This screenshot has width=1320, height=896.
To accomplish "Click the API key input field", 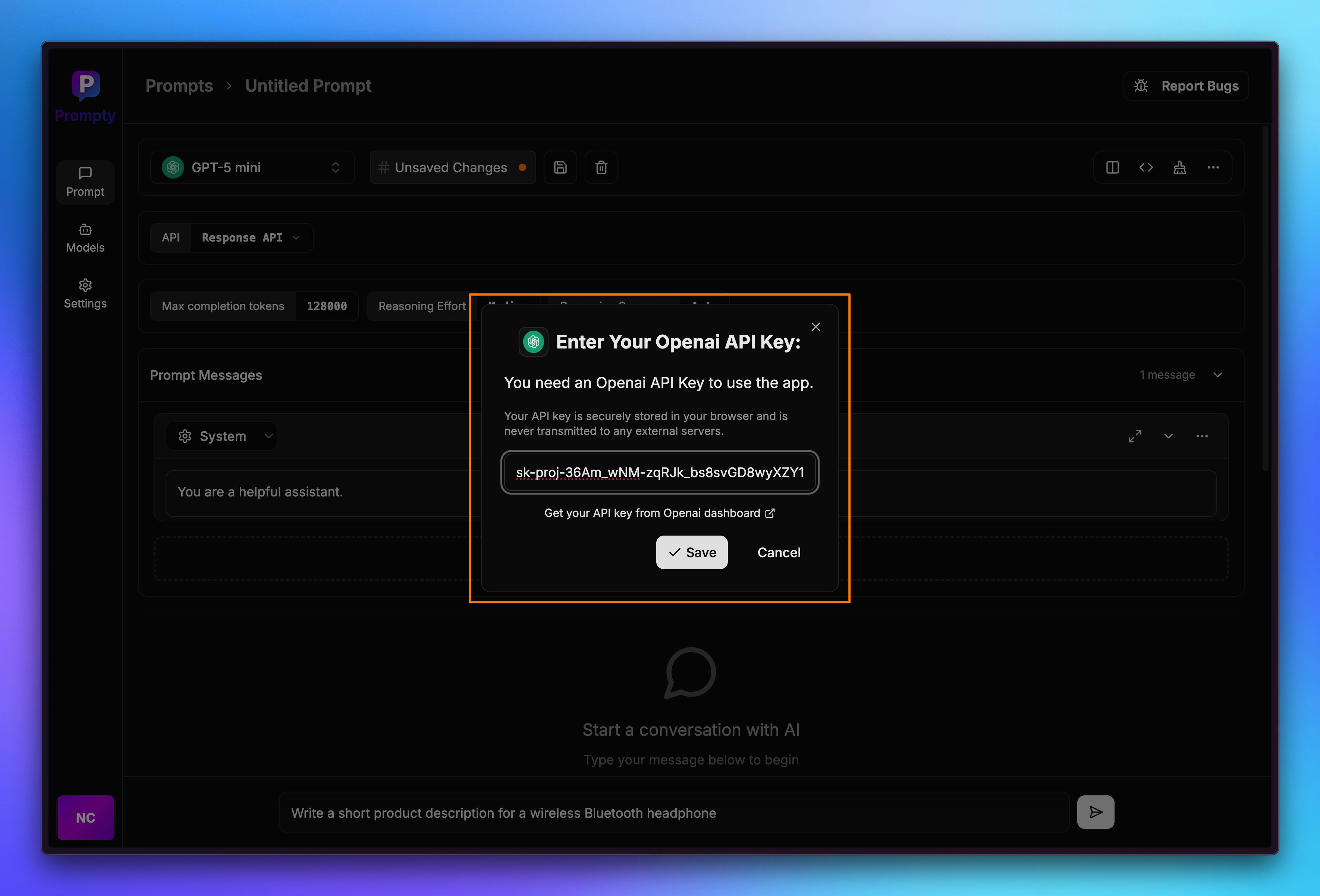I will (x=659, y=472).
